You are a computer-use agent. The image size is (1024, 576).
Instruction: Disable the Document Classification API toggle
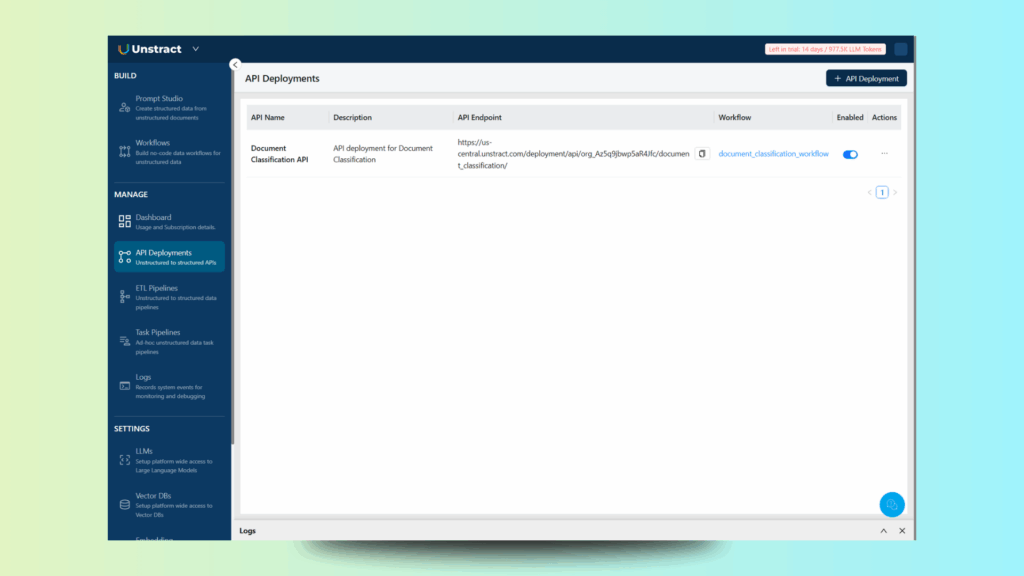pyautogui.click(x=850, y=154)
